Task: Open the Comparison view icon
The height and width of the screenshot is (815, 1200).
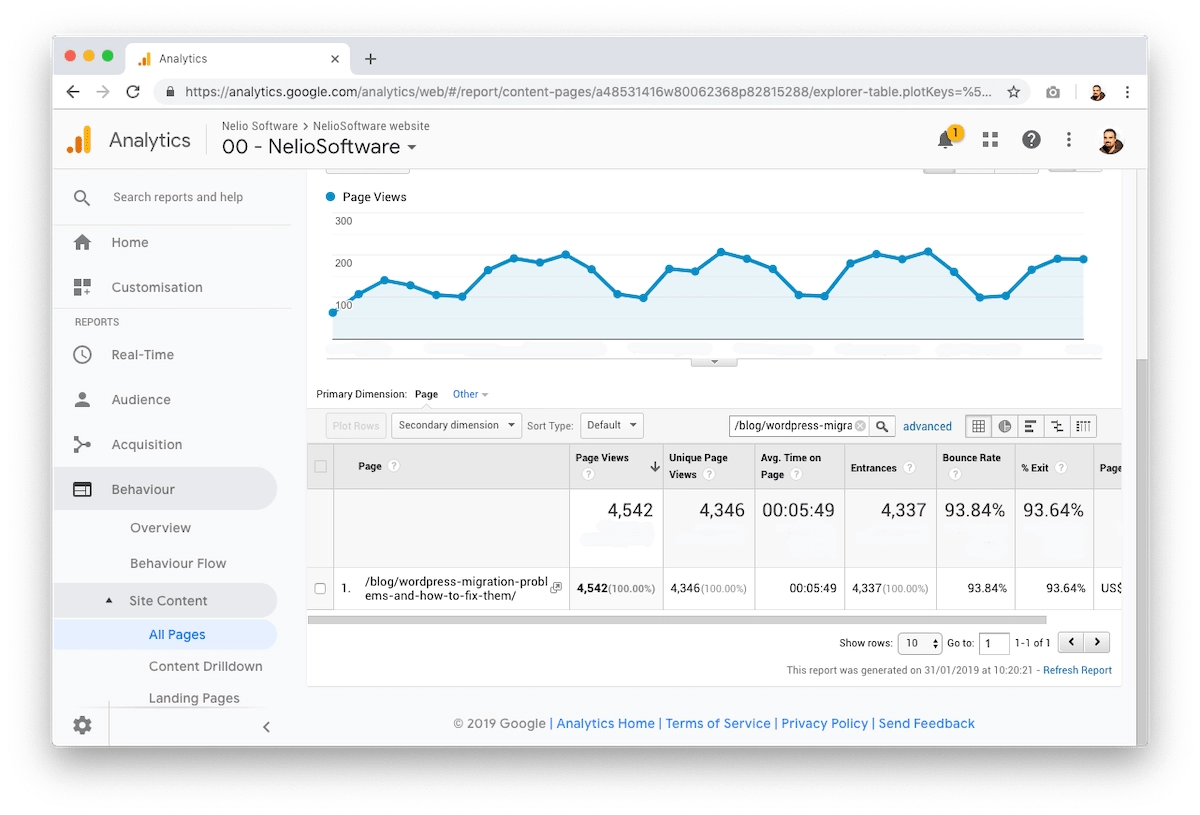Action: click(x=1057, y=426)
